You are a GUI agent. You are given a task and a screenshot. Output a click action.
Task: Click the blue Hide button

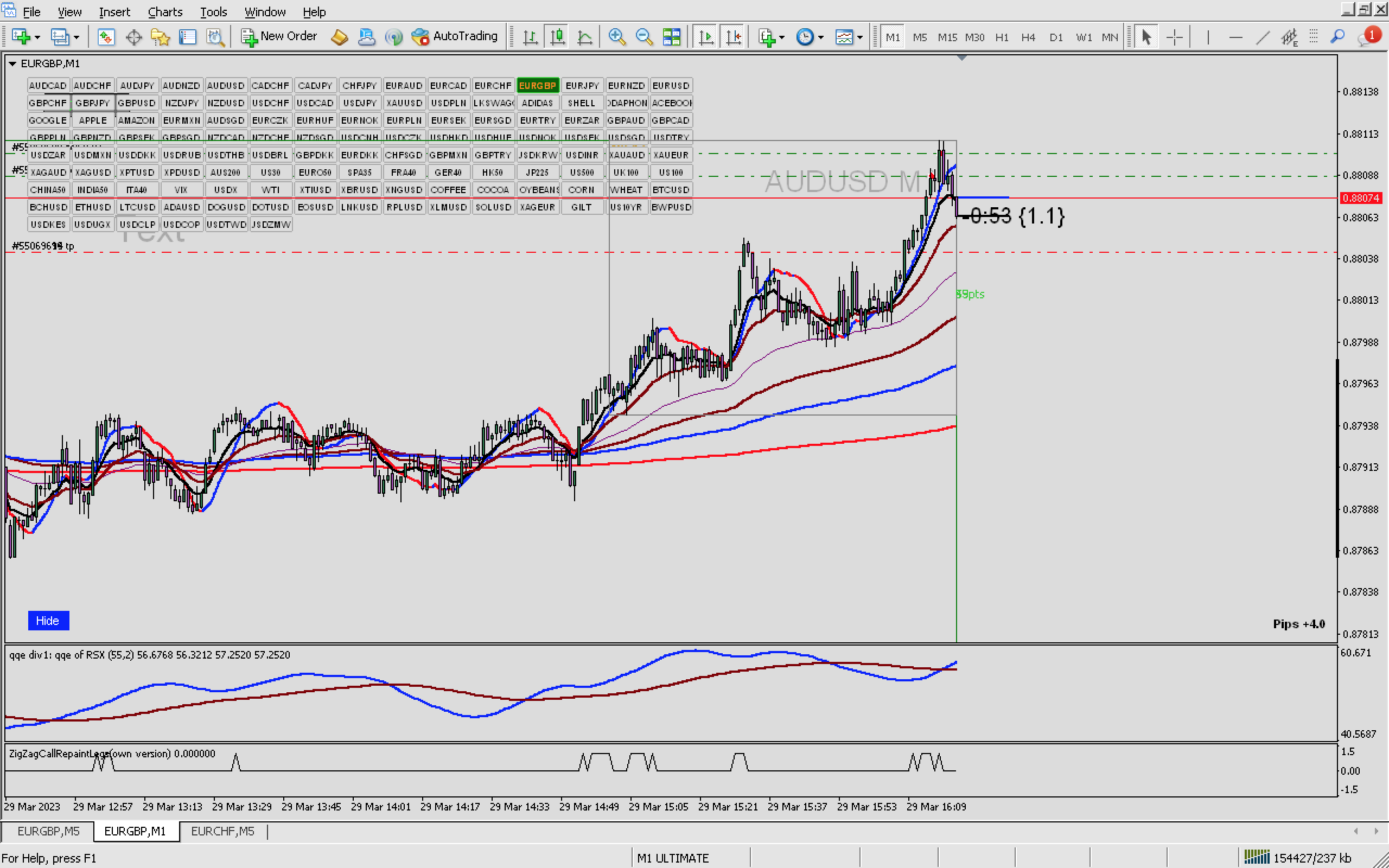coord(48,621)
